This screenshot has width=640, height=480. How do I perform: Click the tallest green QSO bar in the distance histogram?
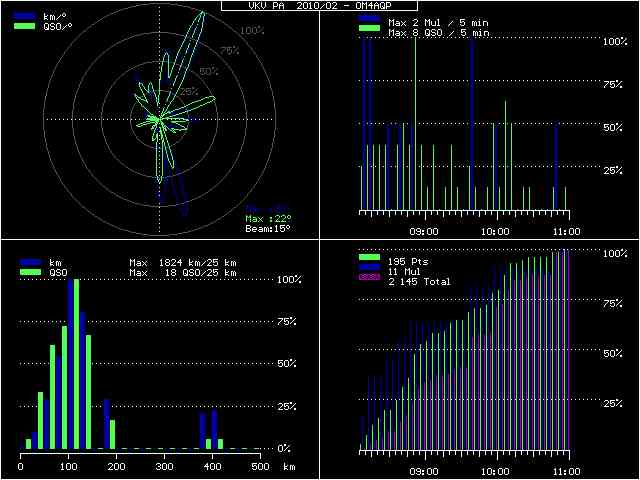click(x=76, y=364)
